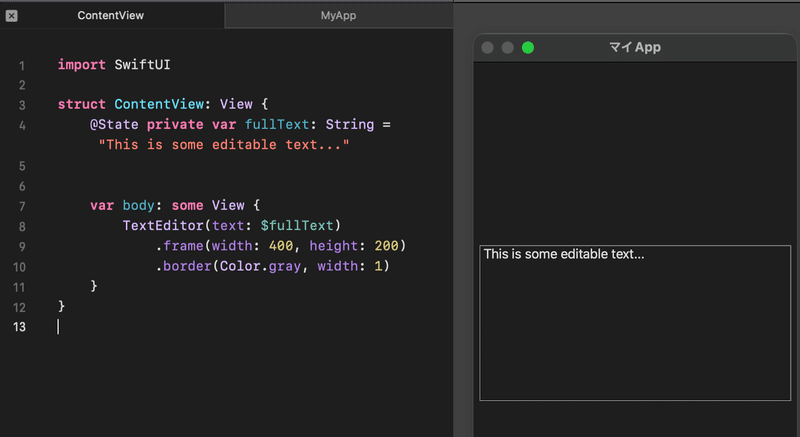Click 'struct' keyword on line 3
The width and height of the screenshot is (800, 437).
pos(82,104)
